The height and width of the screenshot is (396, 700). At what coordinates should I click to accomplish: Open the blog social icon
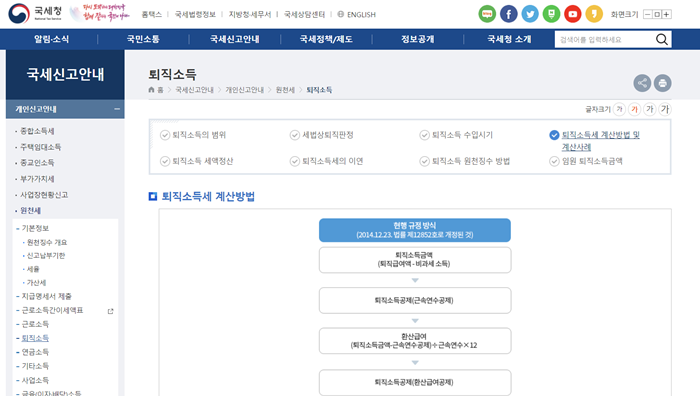click(x=487, y=14)
